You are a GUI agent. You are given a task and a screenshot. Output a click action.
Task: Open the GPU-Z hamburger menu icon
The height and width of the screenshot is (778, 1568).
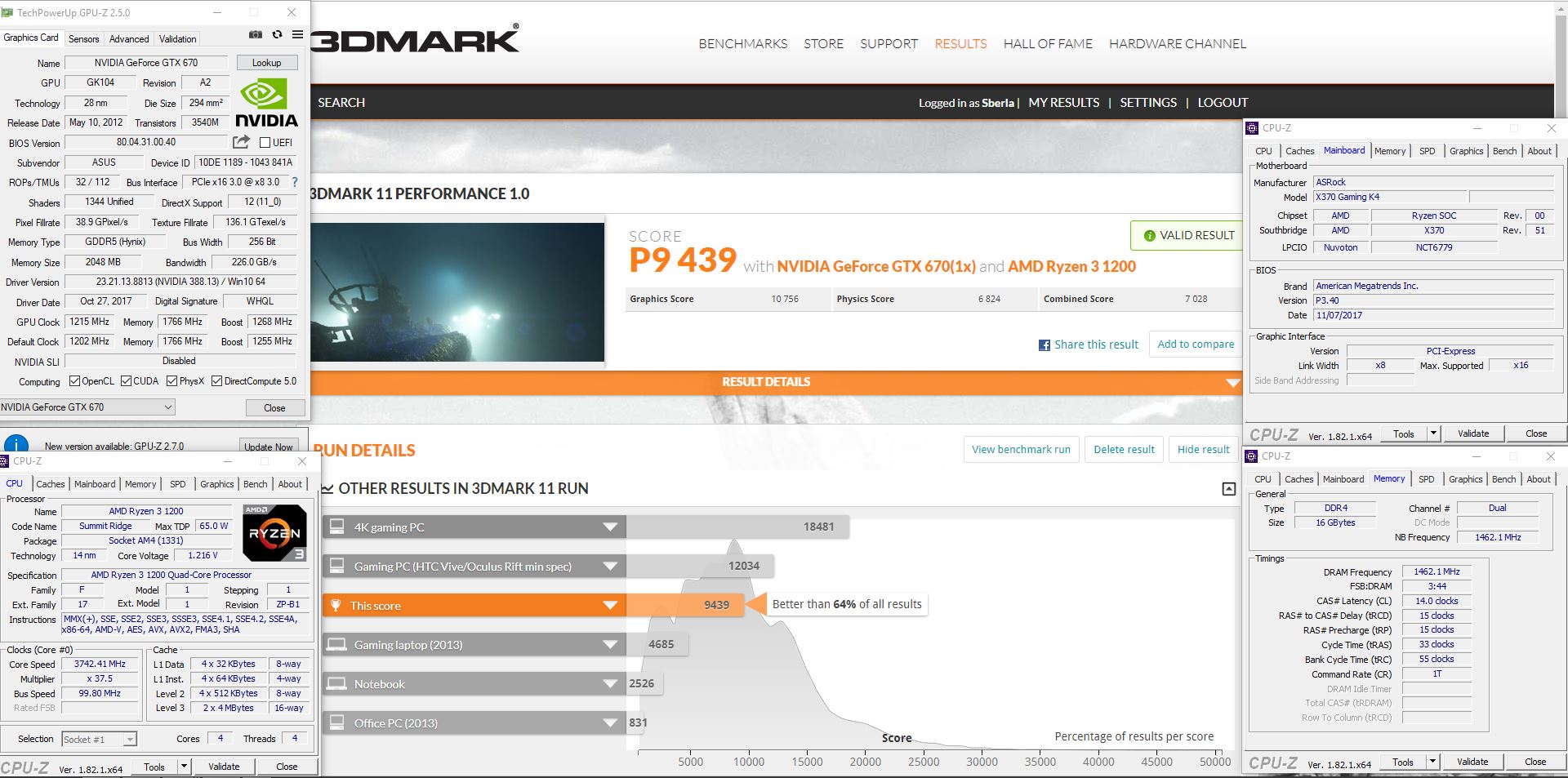tap(297, 35)
